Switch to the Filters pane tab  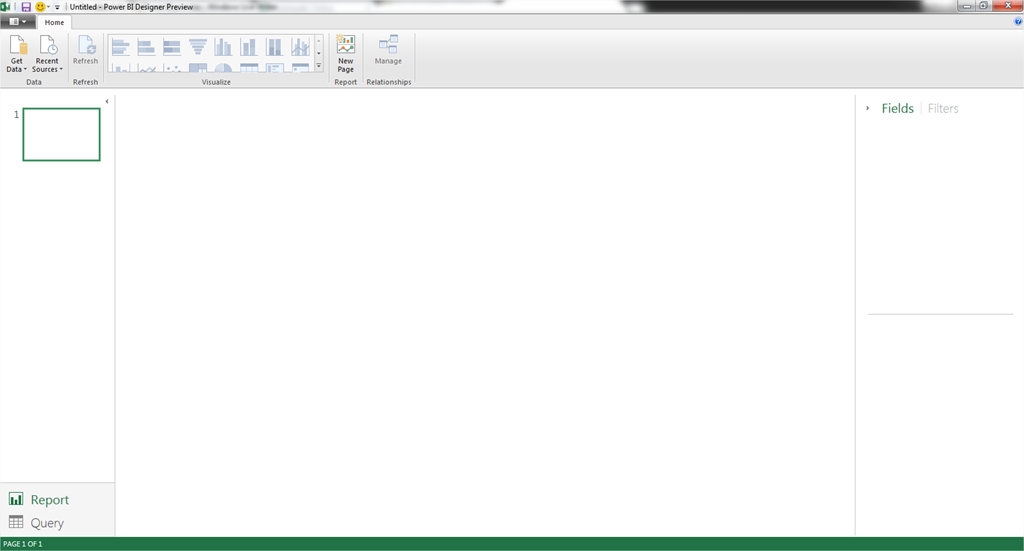(x=943, y=108)
